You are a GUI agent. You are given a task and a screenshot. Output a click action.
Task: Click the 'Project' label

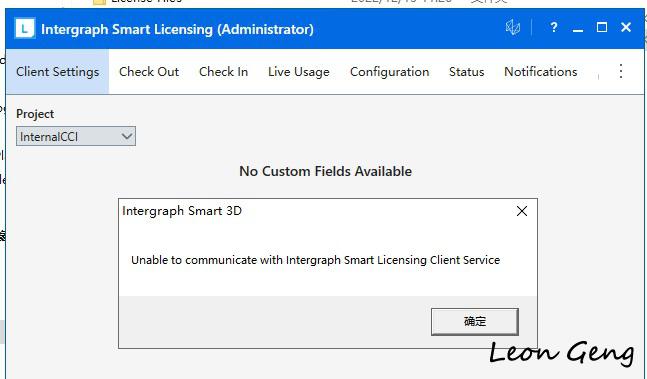35,114
